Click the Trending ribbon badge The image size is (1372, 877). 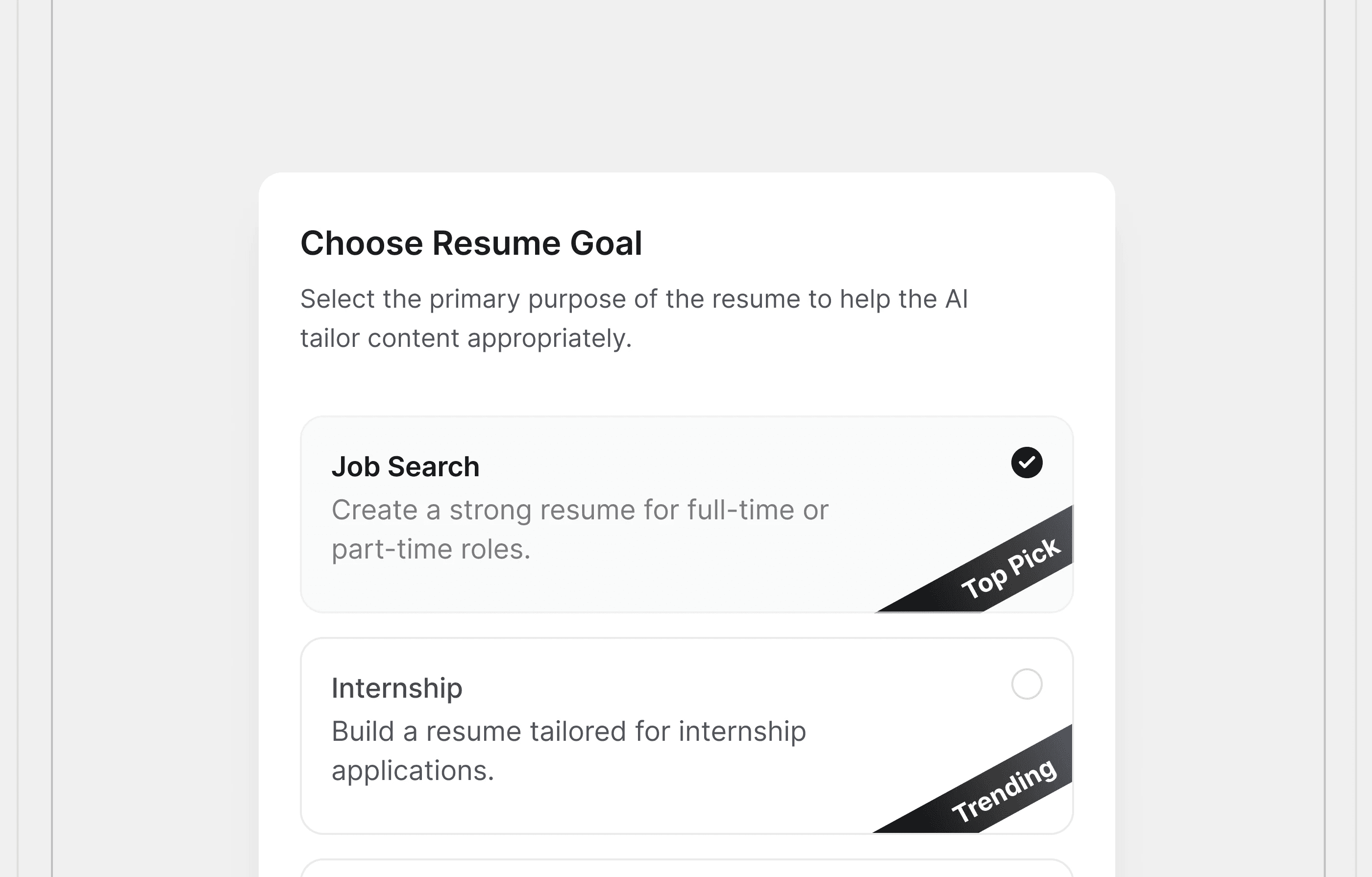[1004, 791]
